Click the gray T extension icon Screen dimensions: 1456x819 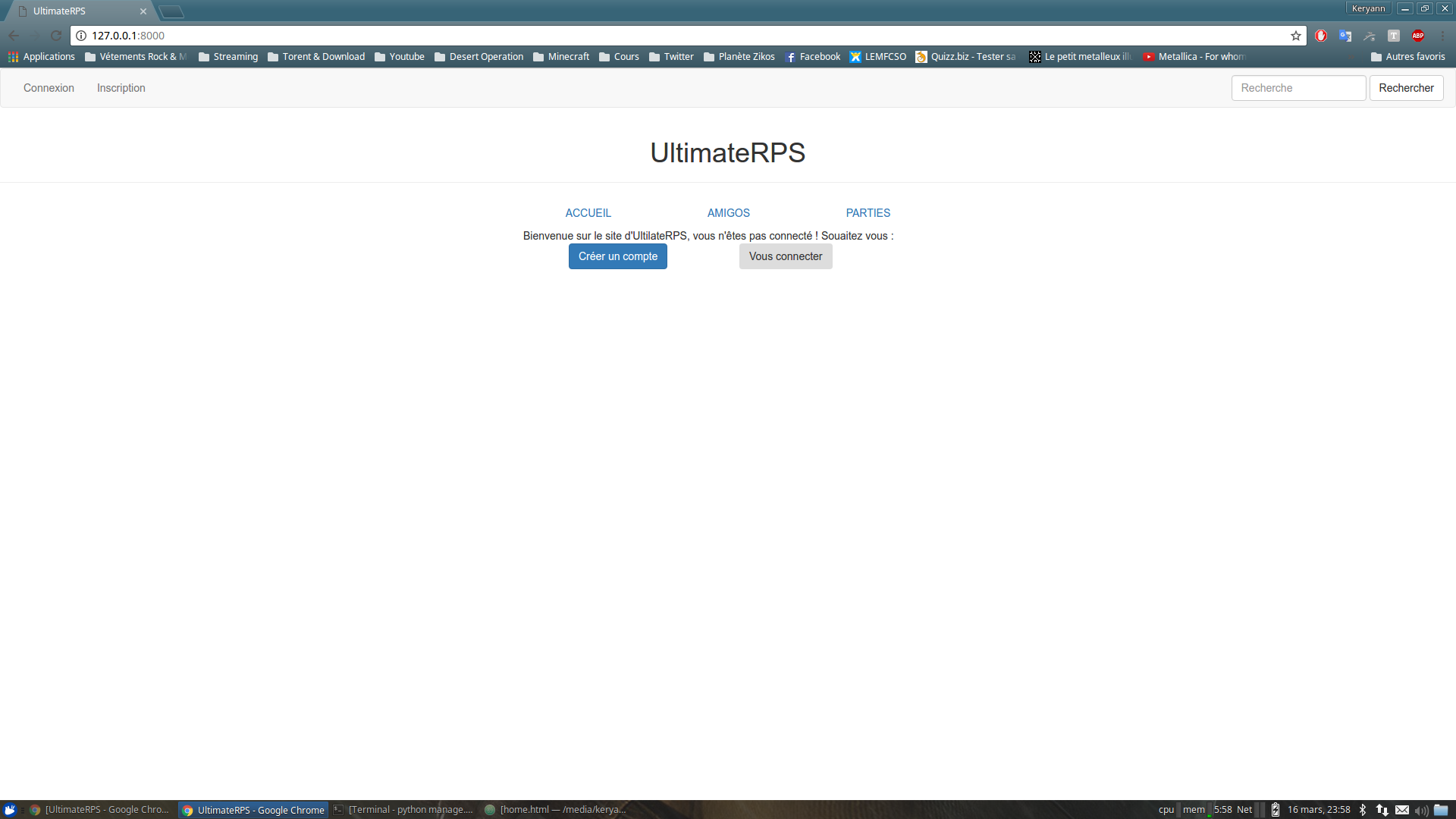[x=1394, y=36]
